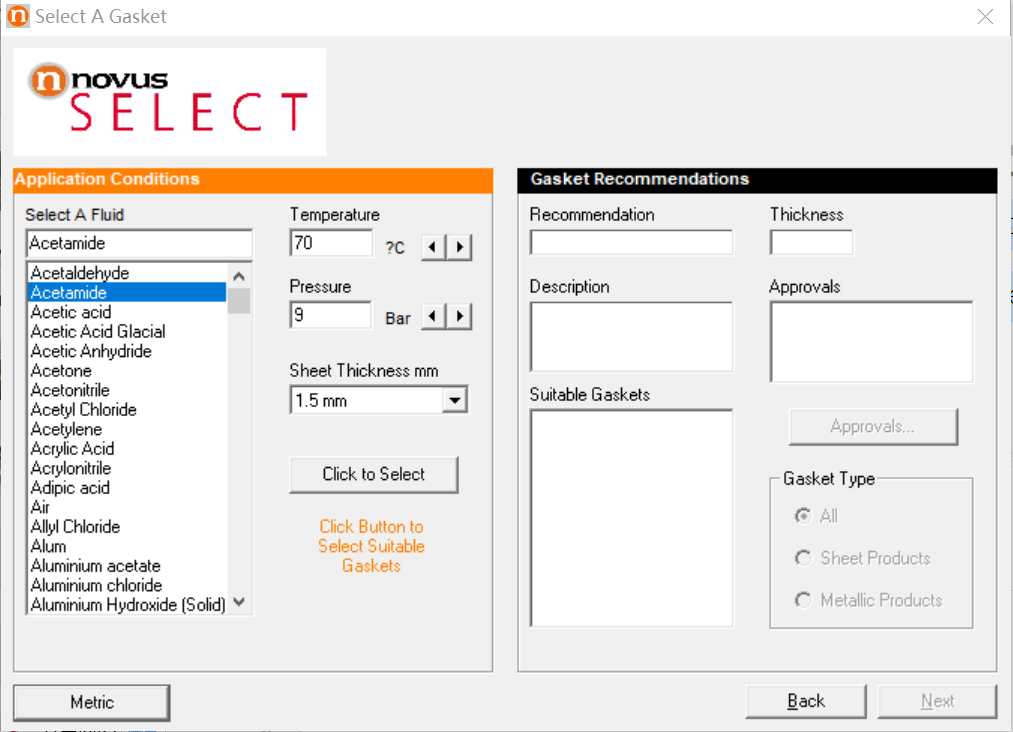Screen dimensions: 1013x732
Task: Click the Novus Select logo image
Action: click(x=169, y=102)
